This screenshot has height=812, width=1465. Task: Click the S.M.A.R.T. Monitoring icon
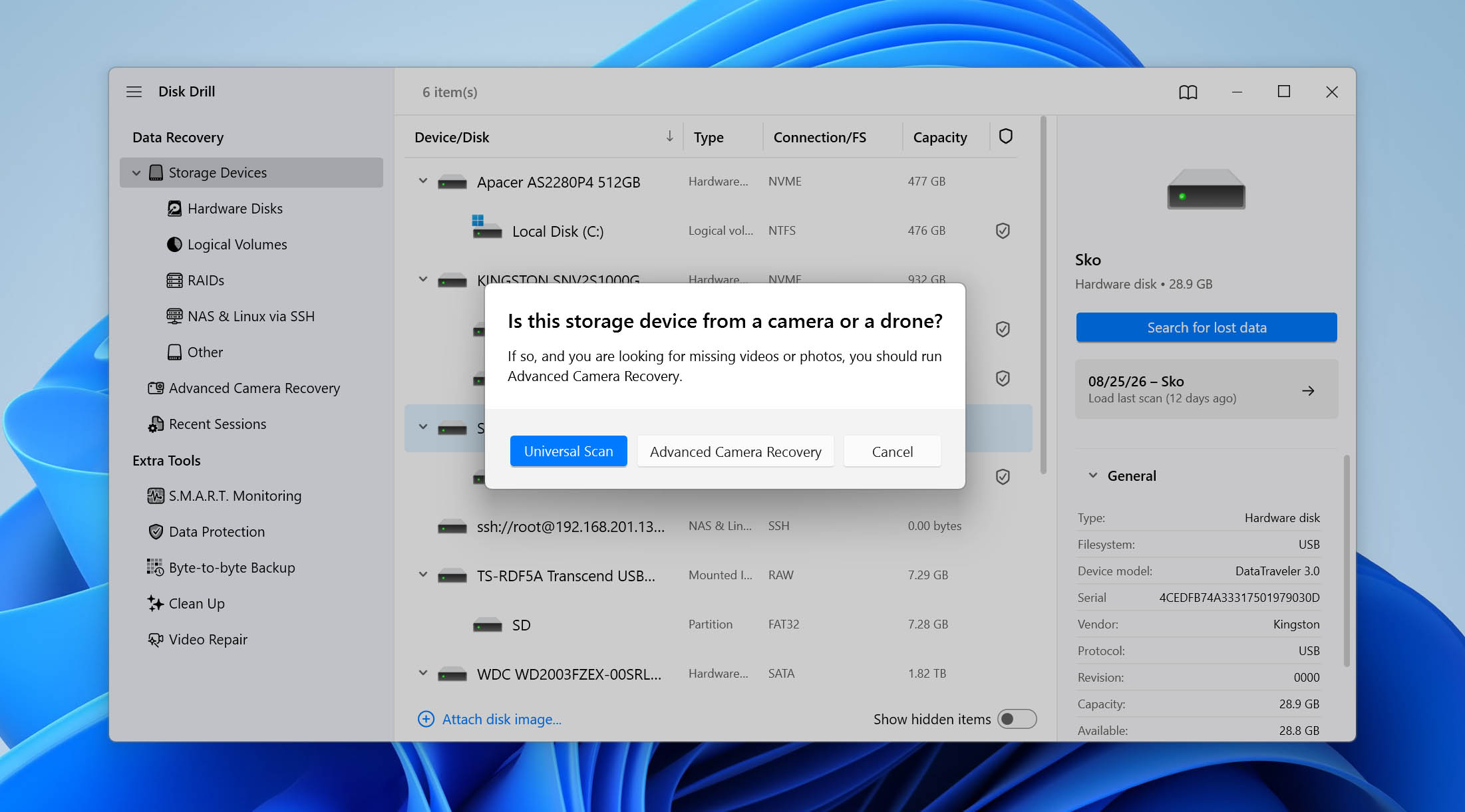pos(156,496)
